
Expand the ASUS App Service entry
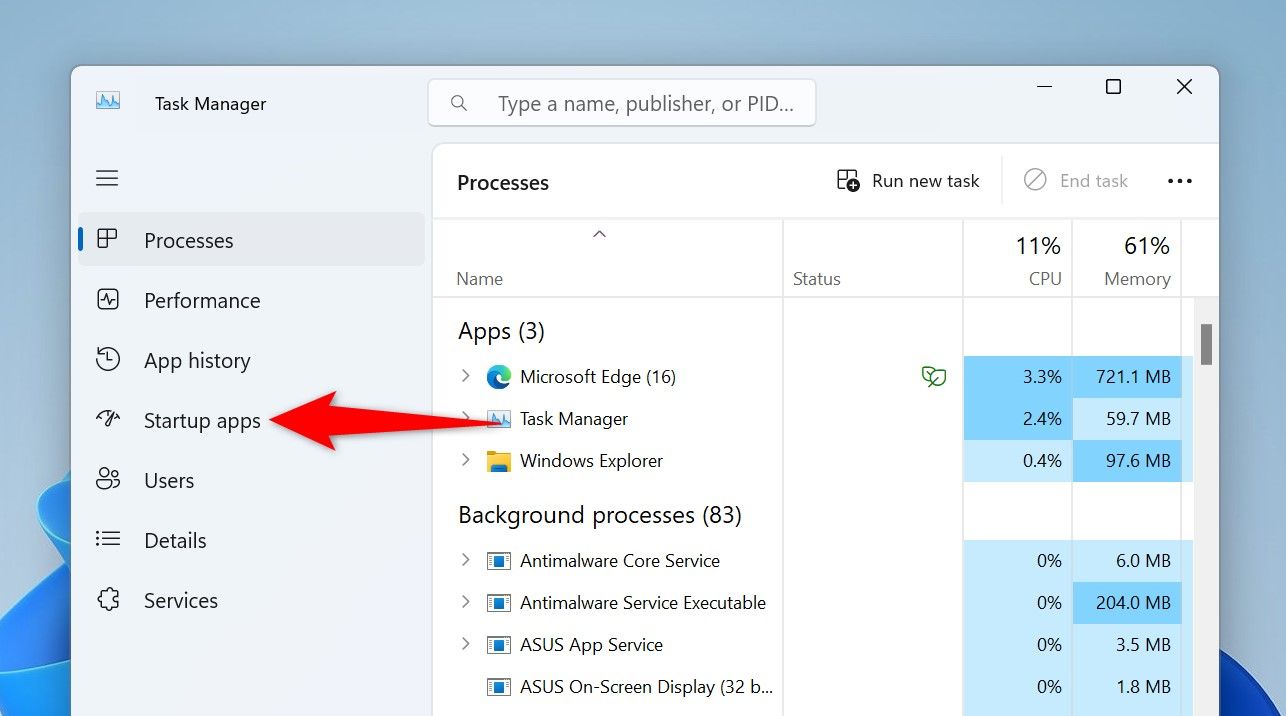(x=465, y=644)
